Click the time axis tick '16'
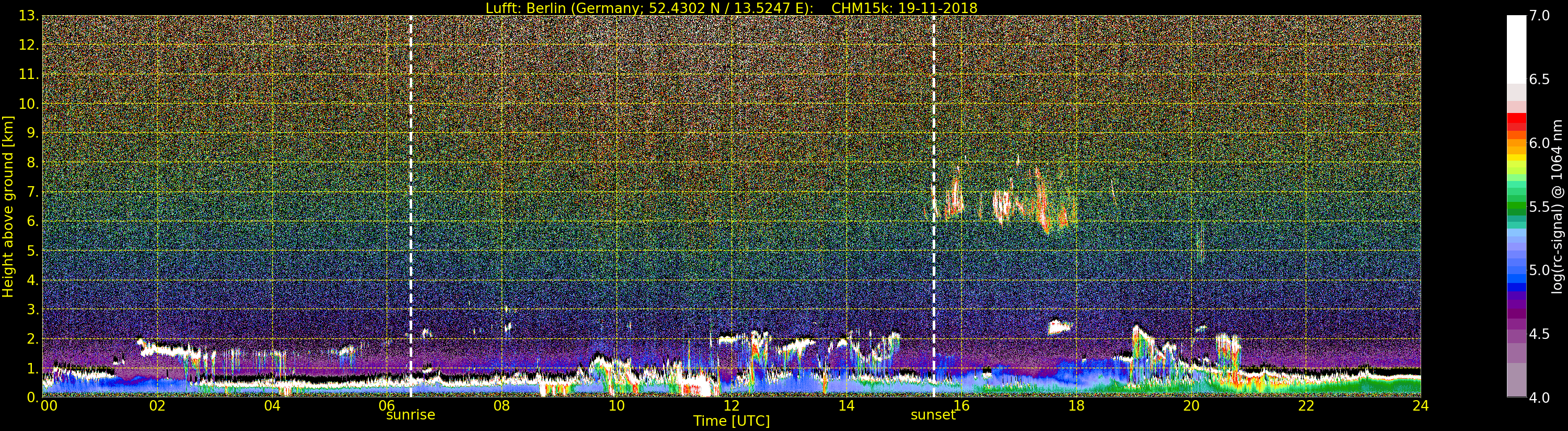This screenshot has height=431, width=1568. click(961, 406)
